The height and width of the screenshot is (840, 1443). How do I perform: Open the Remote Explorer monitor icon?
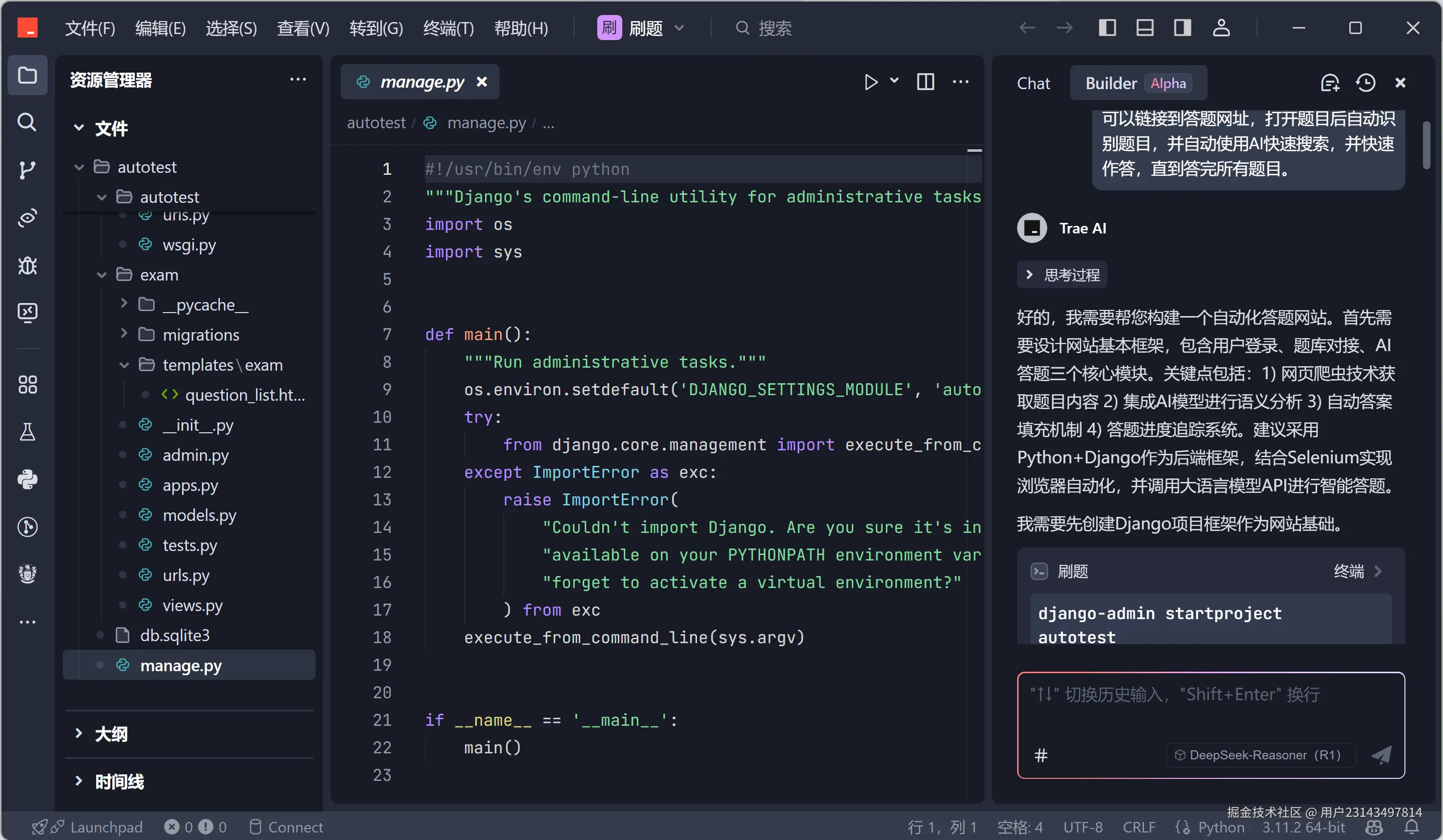point(27,312)
